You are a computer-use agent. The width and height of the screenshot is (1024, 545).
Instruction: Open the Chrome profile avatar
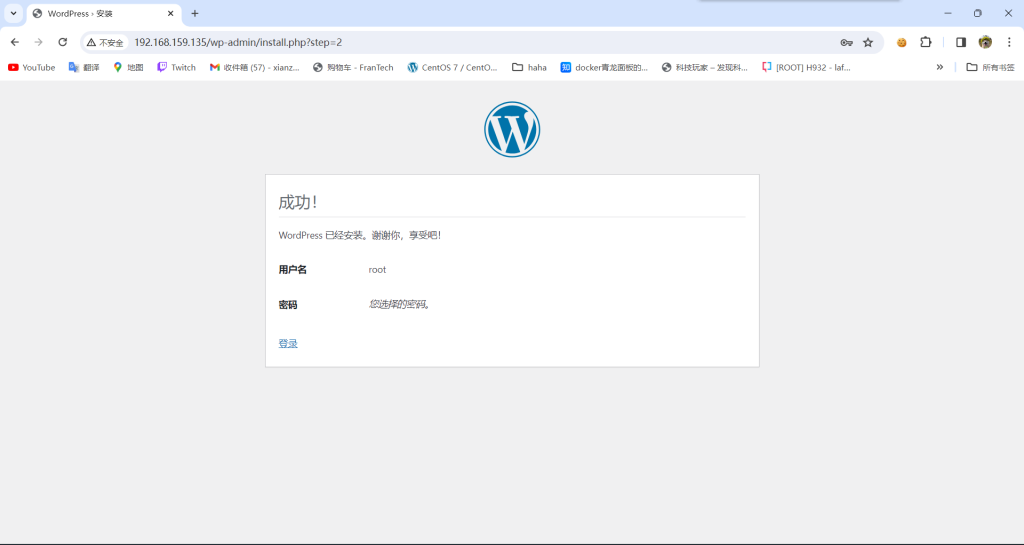(985, 42)
